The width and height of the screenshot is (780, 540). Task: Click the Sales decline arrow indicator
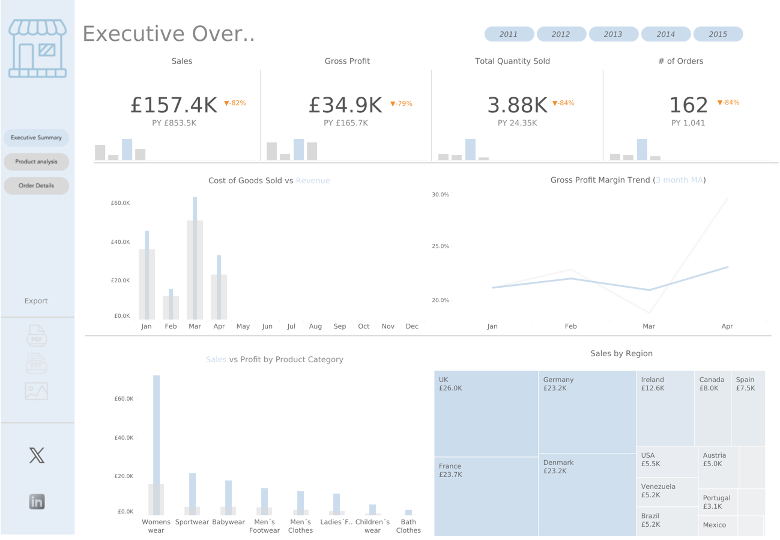[235, 103]
